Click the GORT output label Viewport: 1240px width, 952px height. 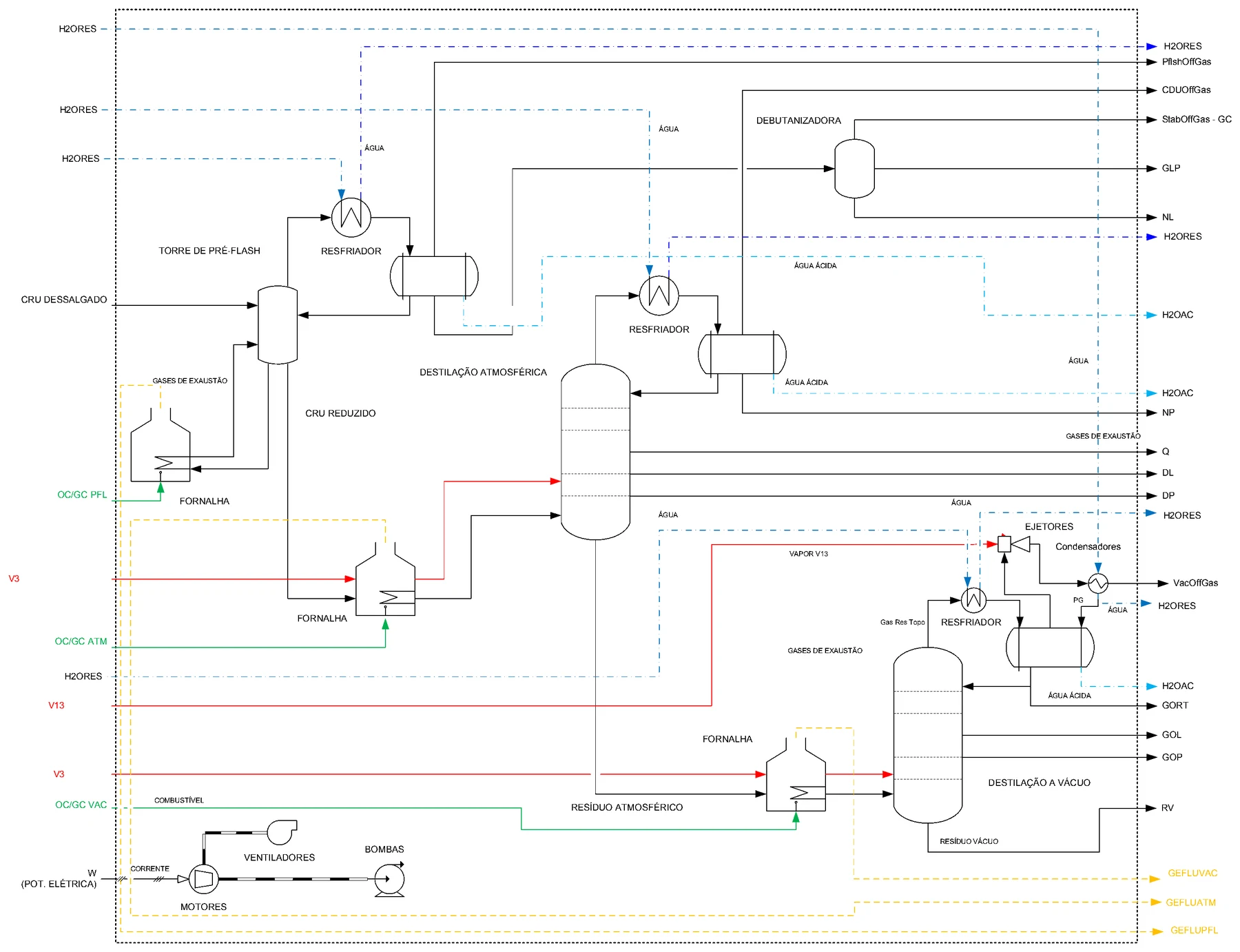pyautogui.click(x=1175, y=705)
